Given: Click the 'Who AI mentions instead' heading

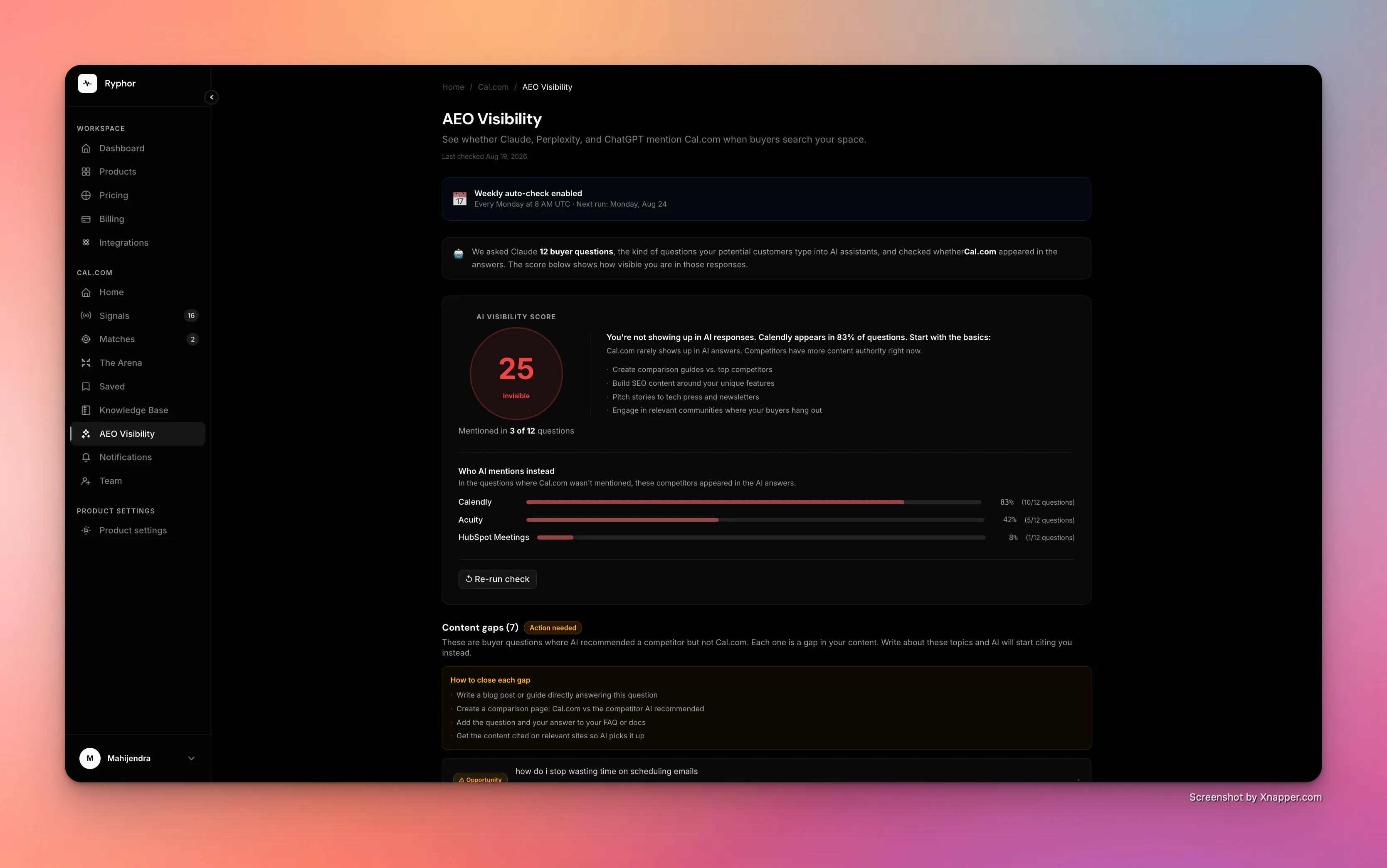Looking at the screenshot, I should (x=506, y=471).
